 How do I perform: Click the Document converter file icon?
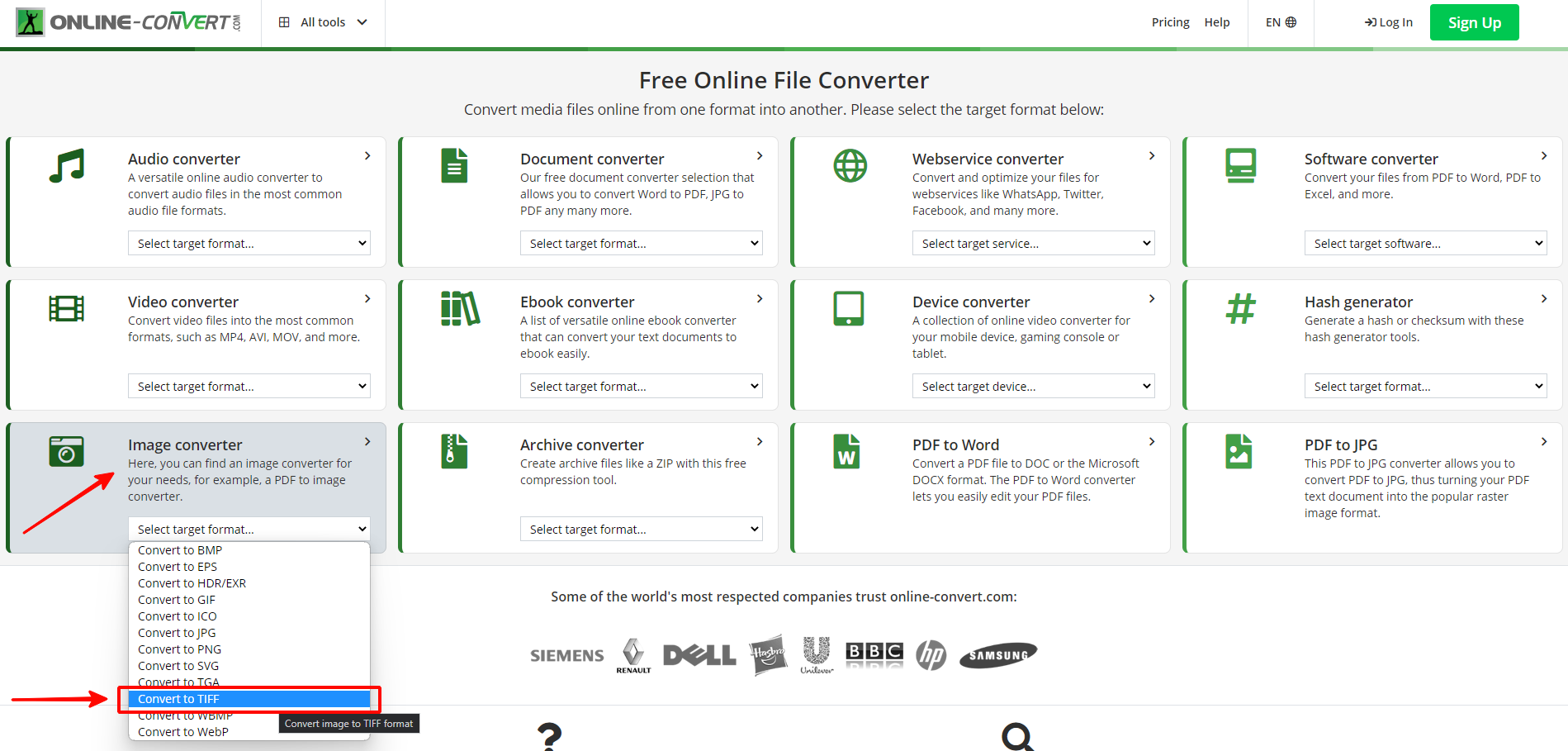point(454,166)
